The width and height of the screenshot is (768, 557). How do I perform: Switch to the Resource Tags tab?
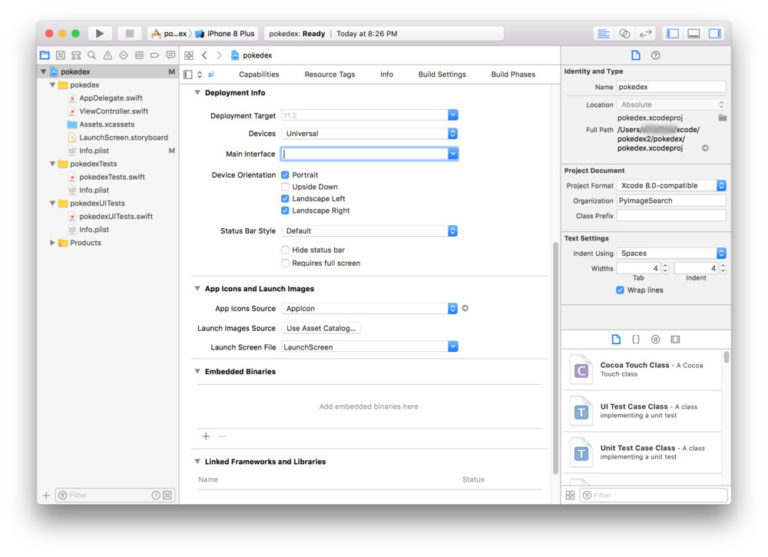(330, 74)
